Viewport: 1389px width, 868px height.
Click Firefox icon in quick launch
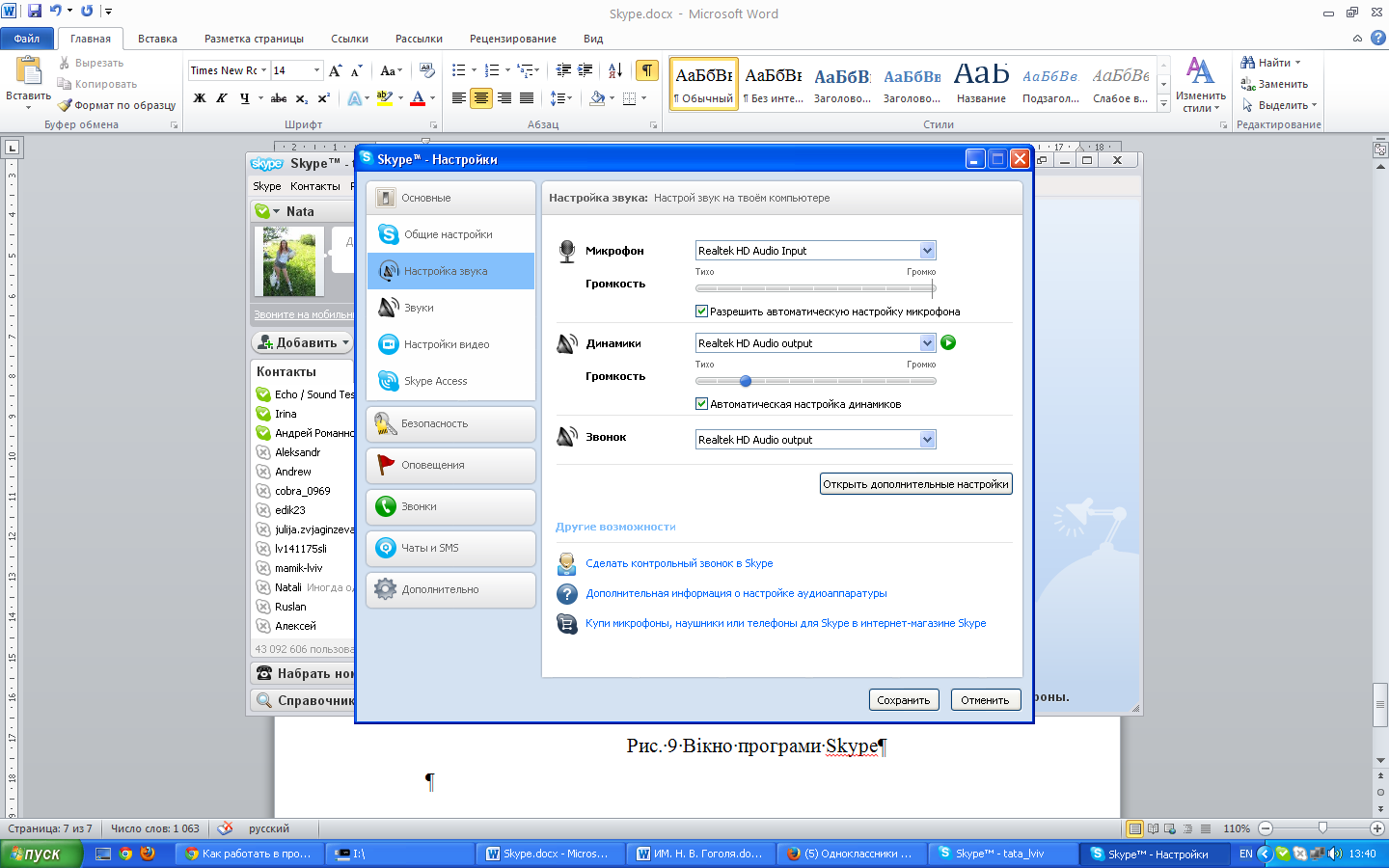(148, 854)
